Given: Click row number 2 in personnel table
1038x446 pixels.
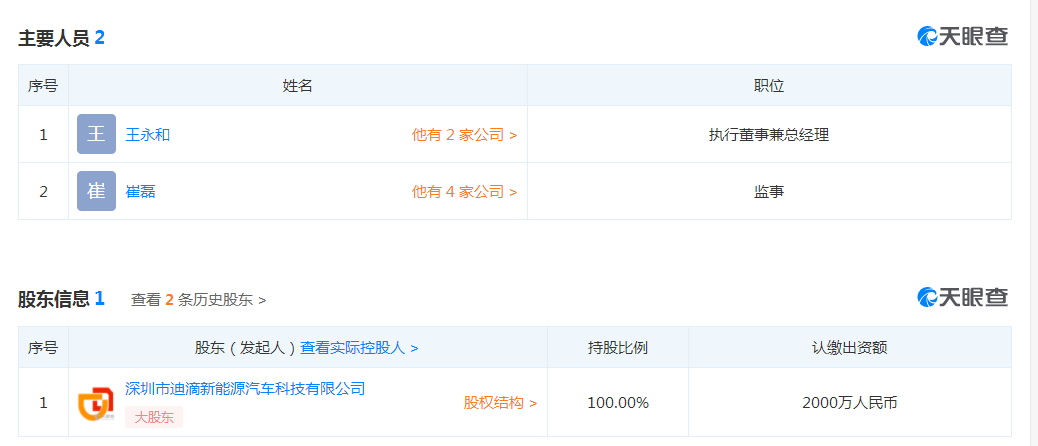Looking at the screenshot, I should (44, 192).
